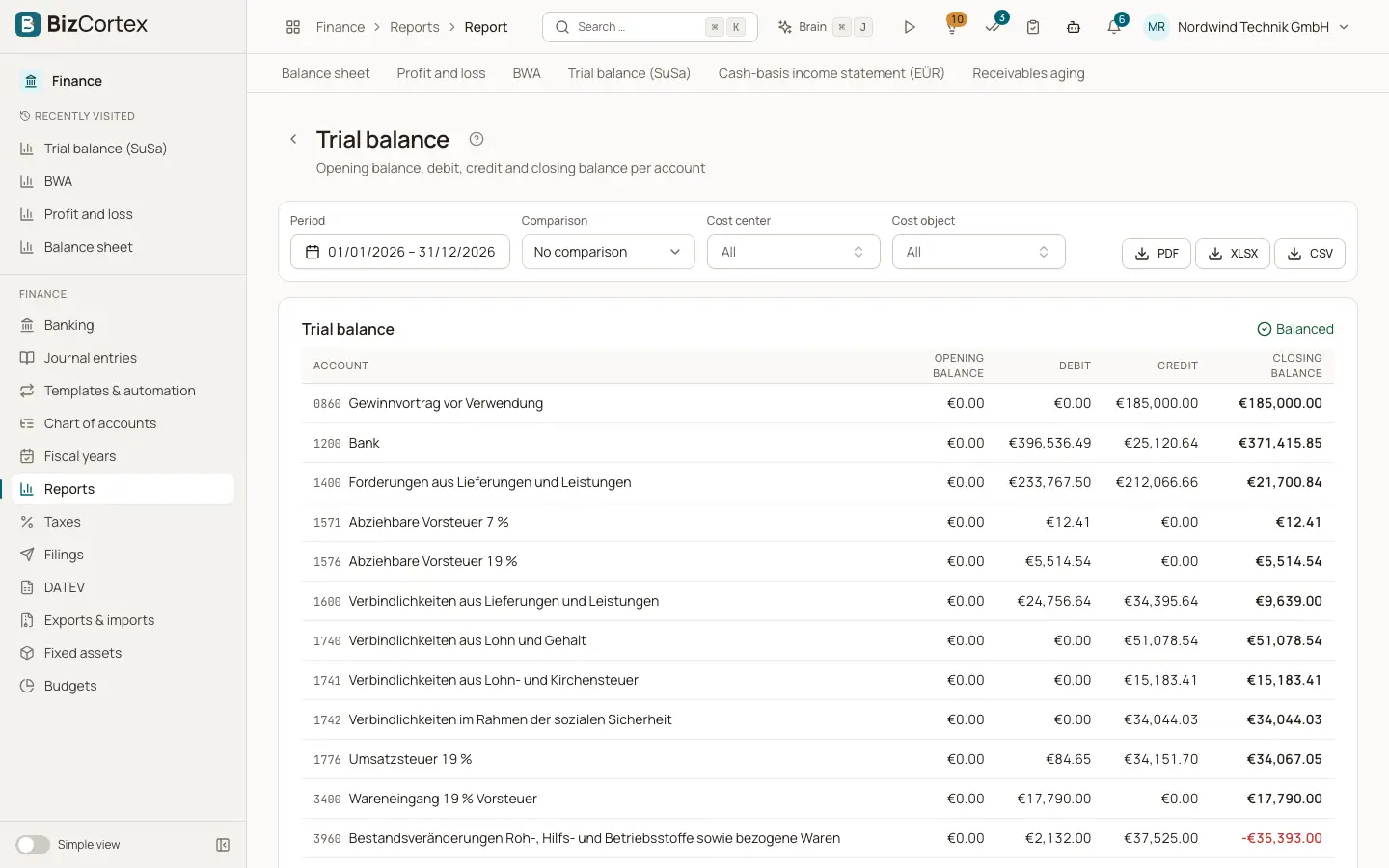Image resolution: width=1389 pixels, height=868 pixels.
Task: Expand the Cost object selector
Action: pyautogui.click(x=978, y=252)
